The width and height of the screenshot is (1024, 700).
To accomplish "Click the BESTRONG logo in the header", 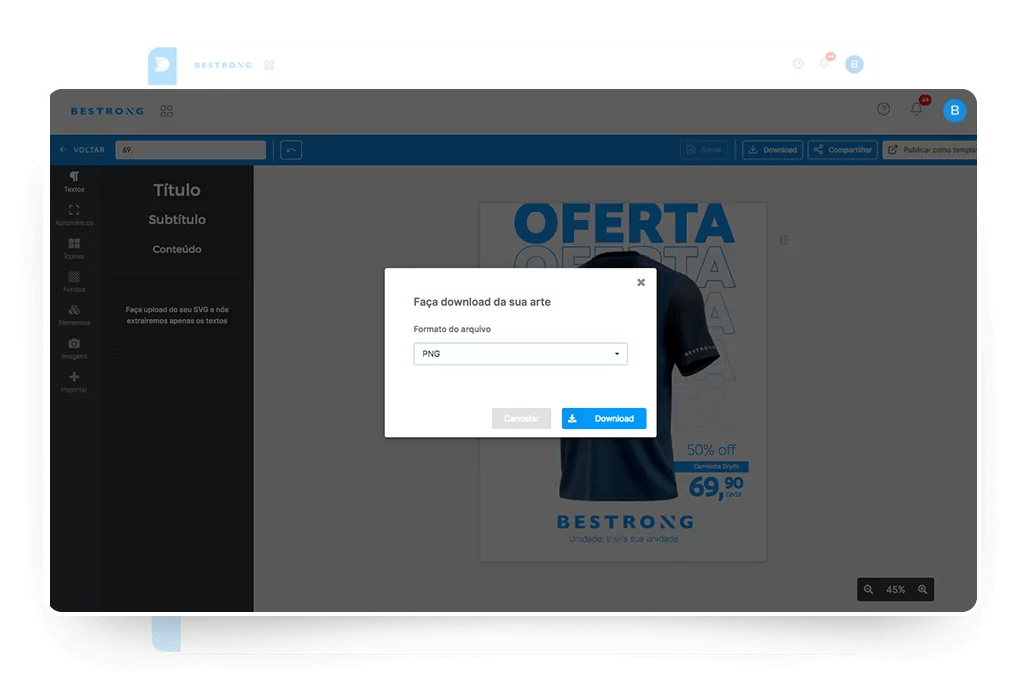I will click(107, 111).
